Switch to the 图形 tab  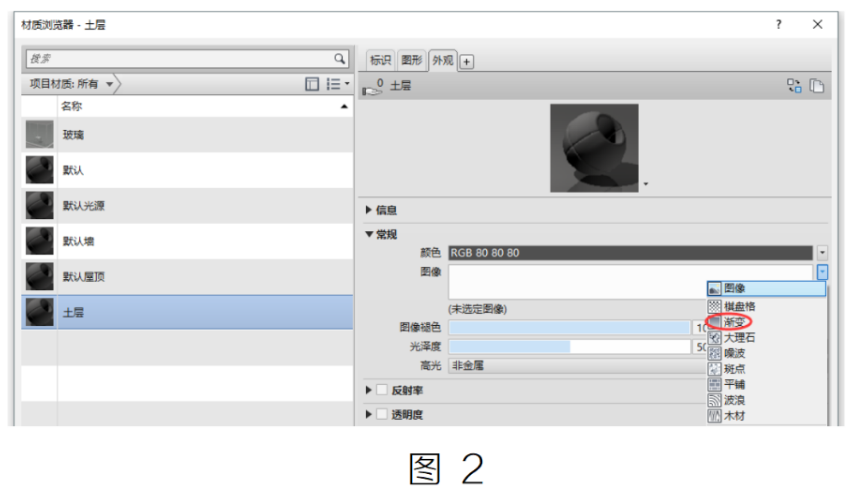(x=411, y=60)
